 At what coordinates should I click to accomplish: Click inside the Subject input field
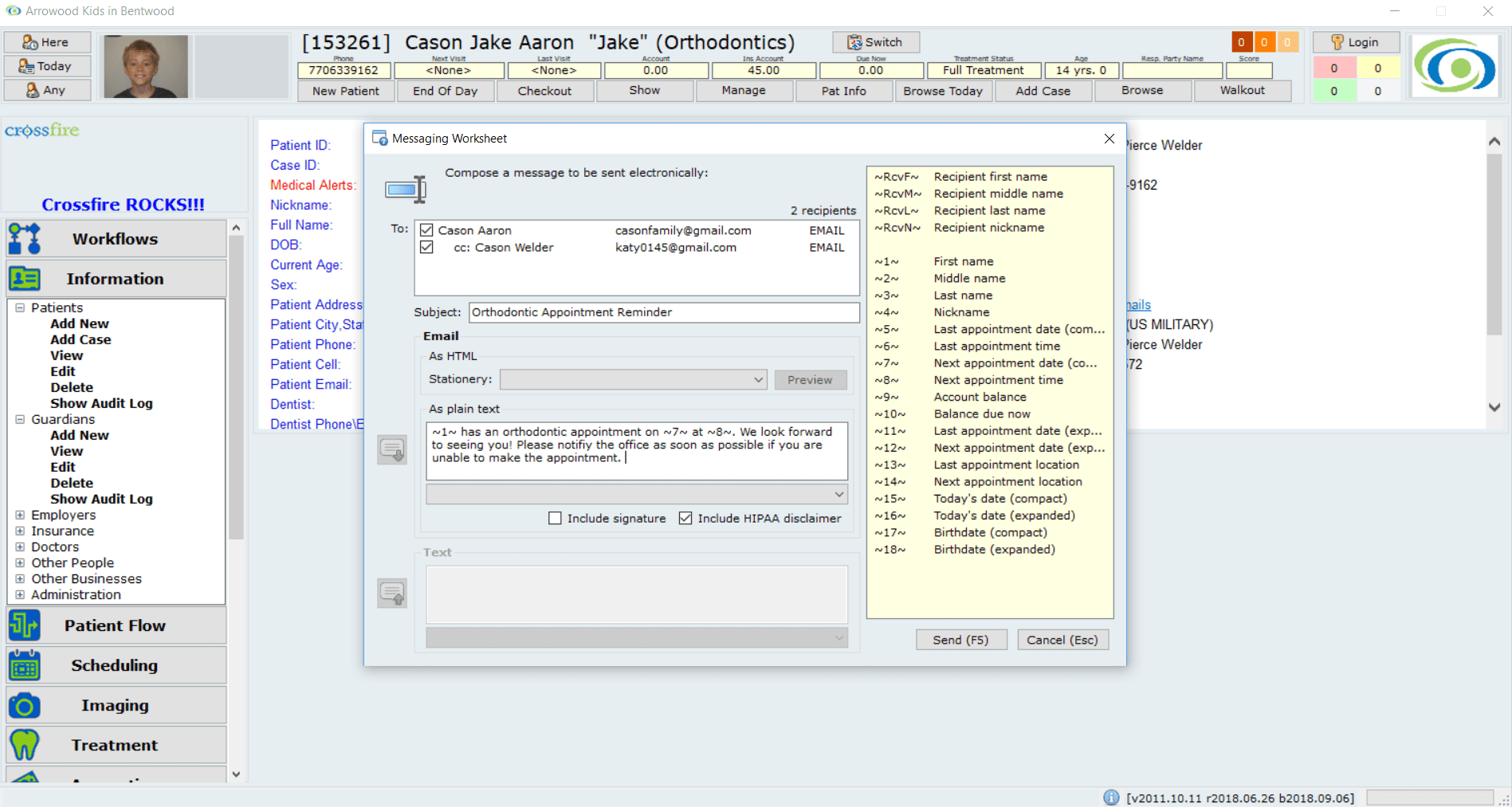tap(664, 312)
